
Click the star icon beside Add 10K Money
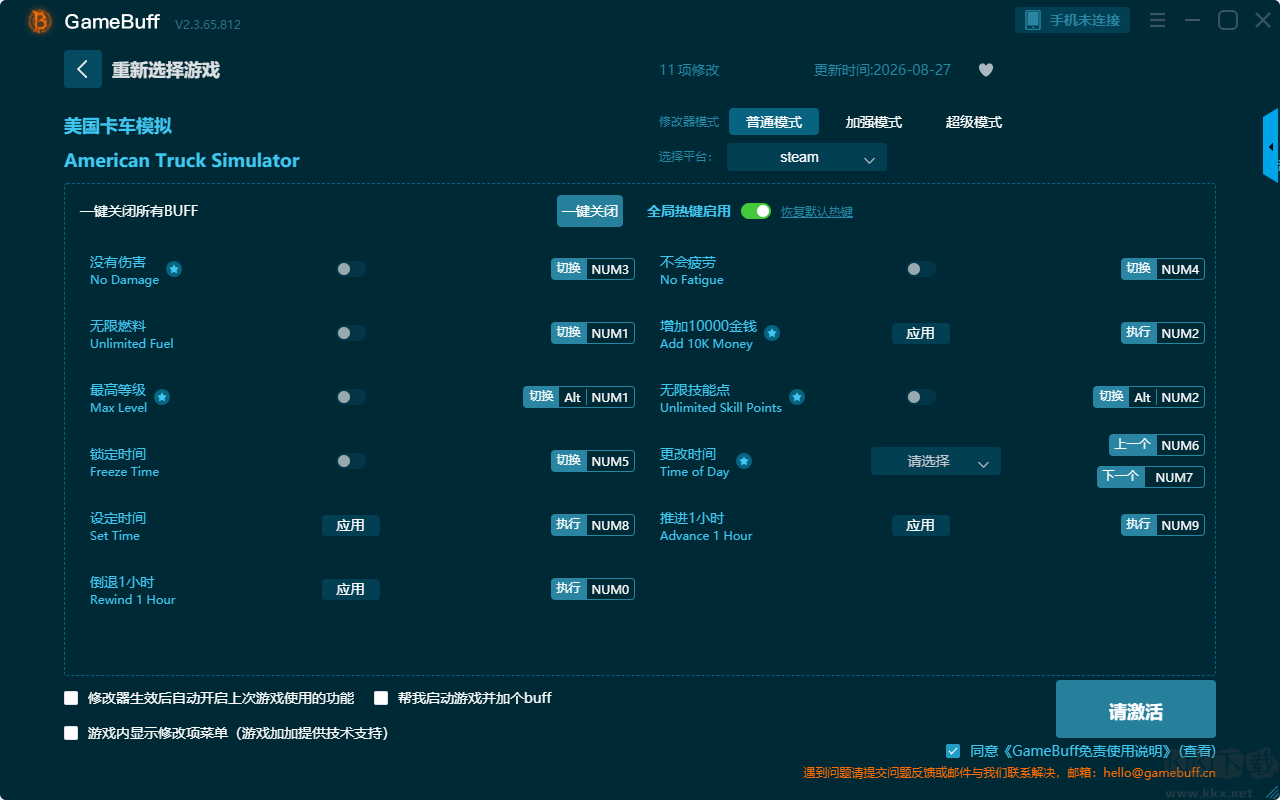(772, 333)
